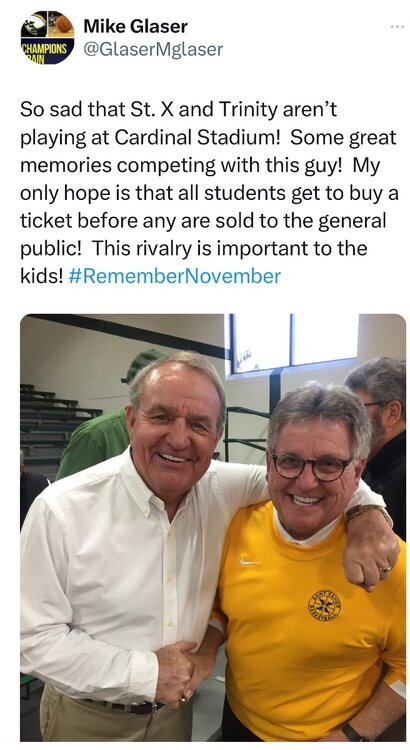Click the football helmet in the avatar
This screenshot has height=750, width=410.
(34, 24)
